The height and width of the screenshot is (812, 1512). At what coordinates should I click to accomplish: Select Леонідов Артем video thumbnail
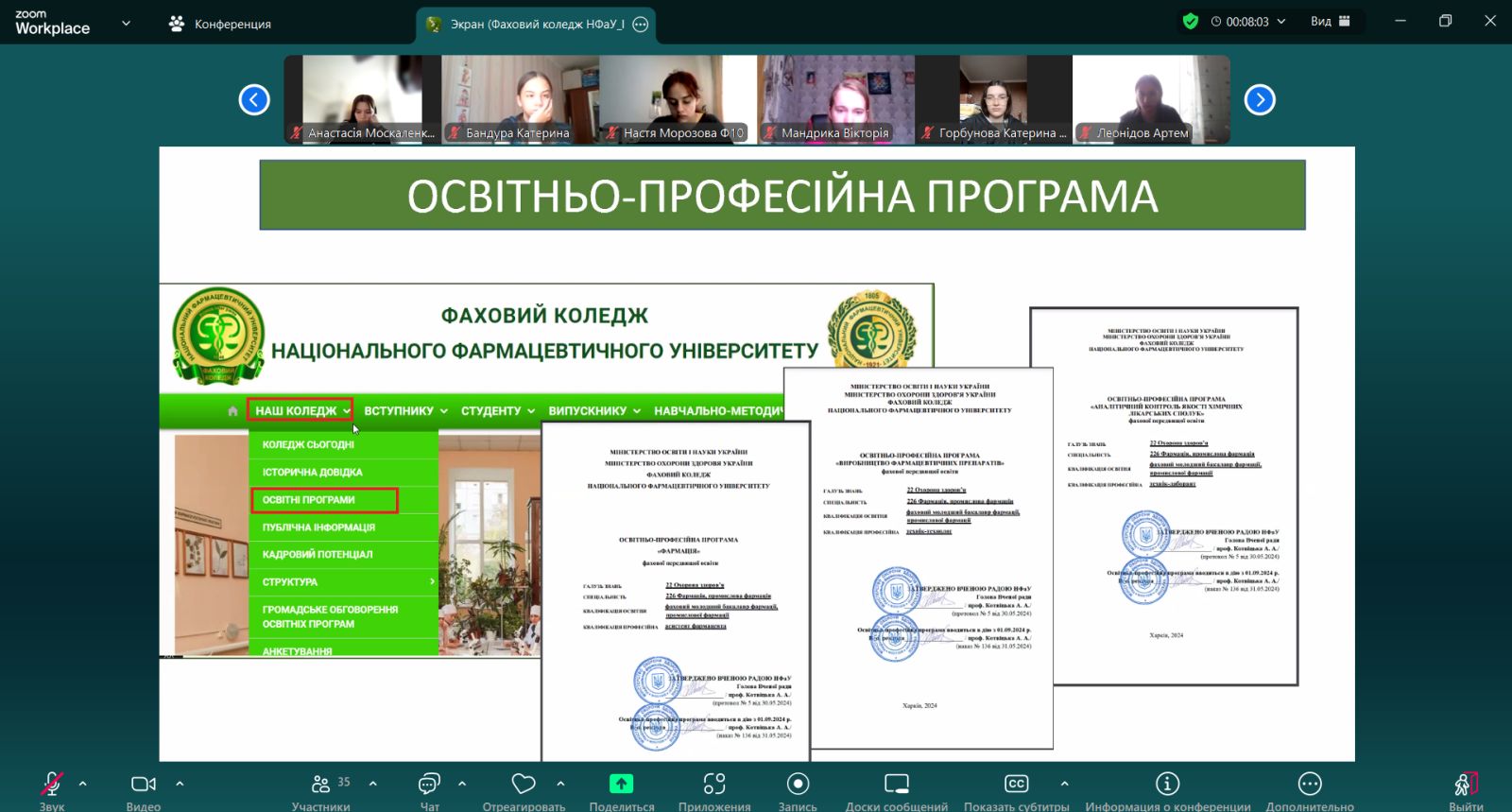(1152, 99)
